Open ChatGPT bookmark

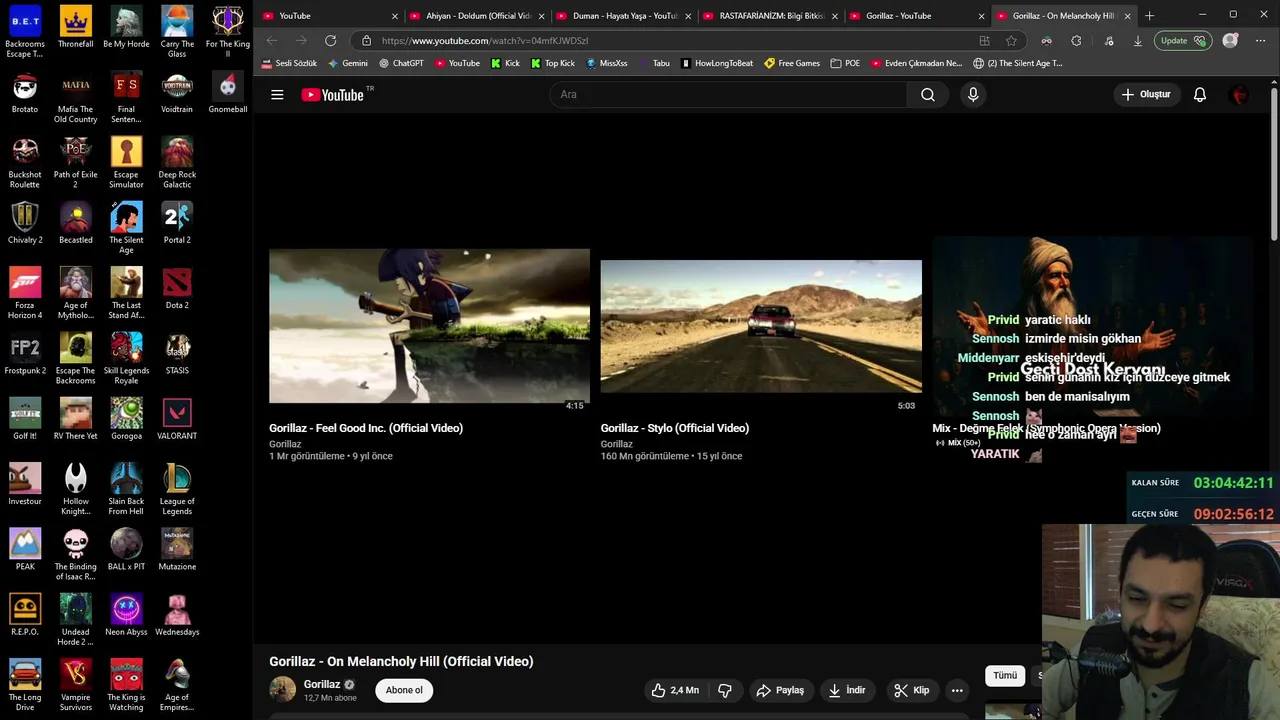(x=401, y=63)
